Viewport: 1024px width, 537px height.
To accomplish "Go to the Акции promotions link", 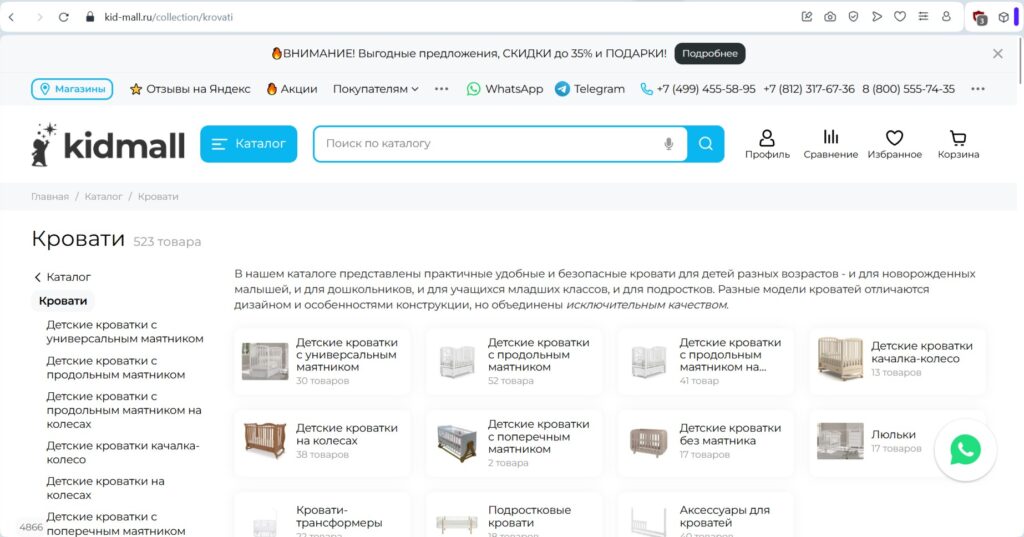I will [292, 89].
